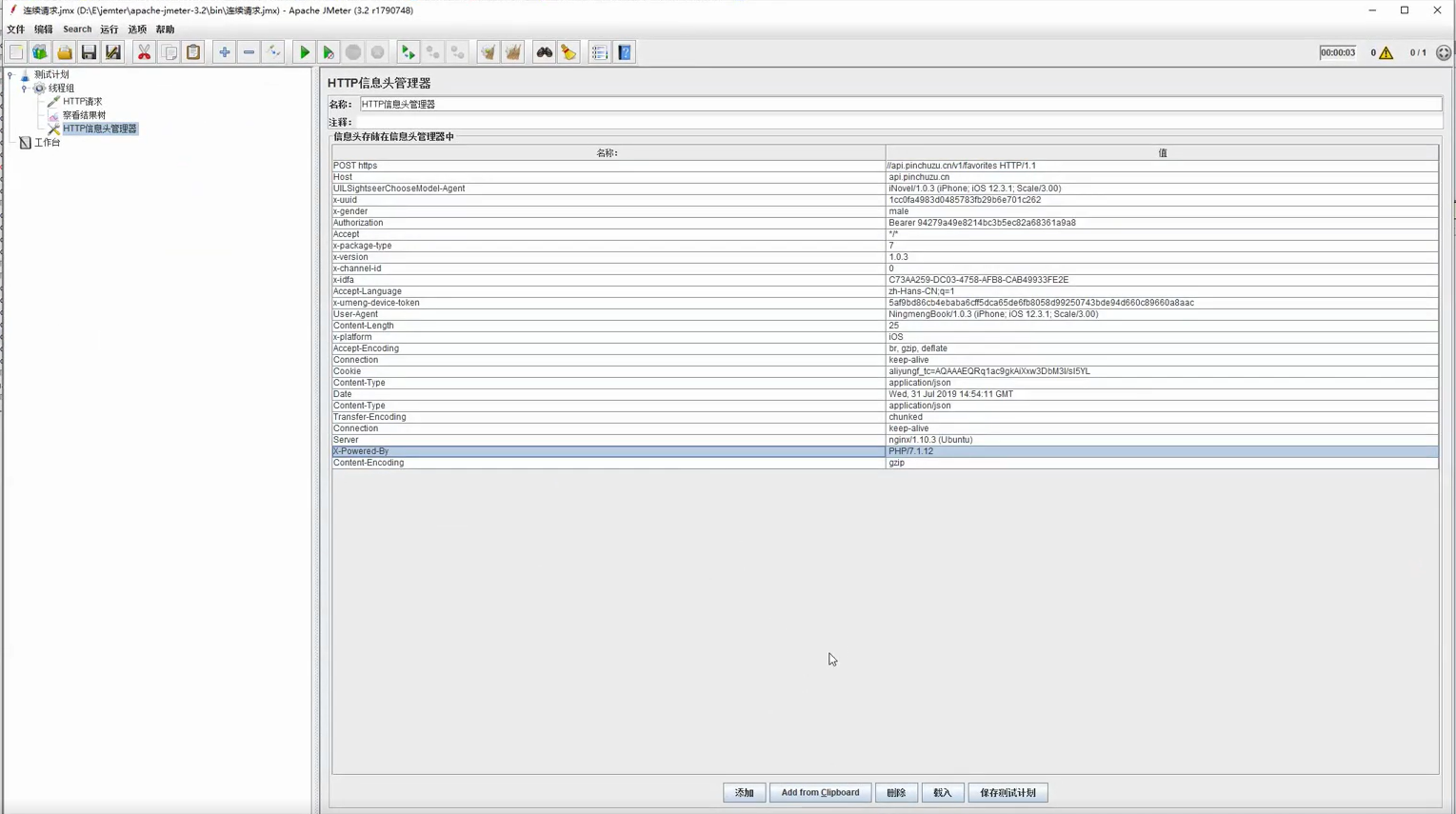Click the 名称 input field
The image size is (1456, 814).
(900, 104)
